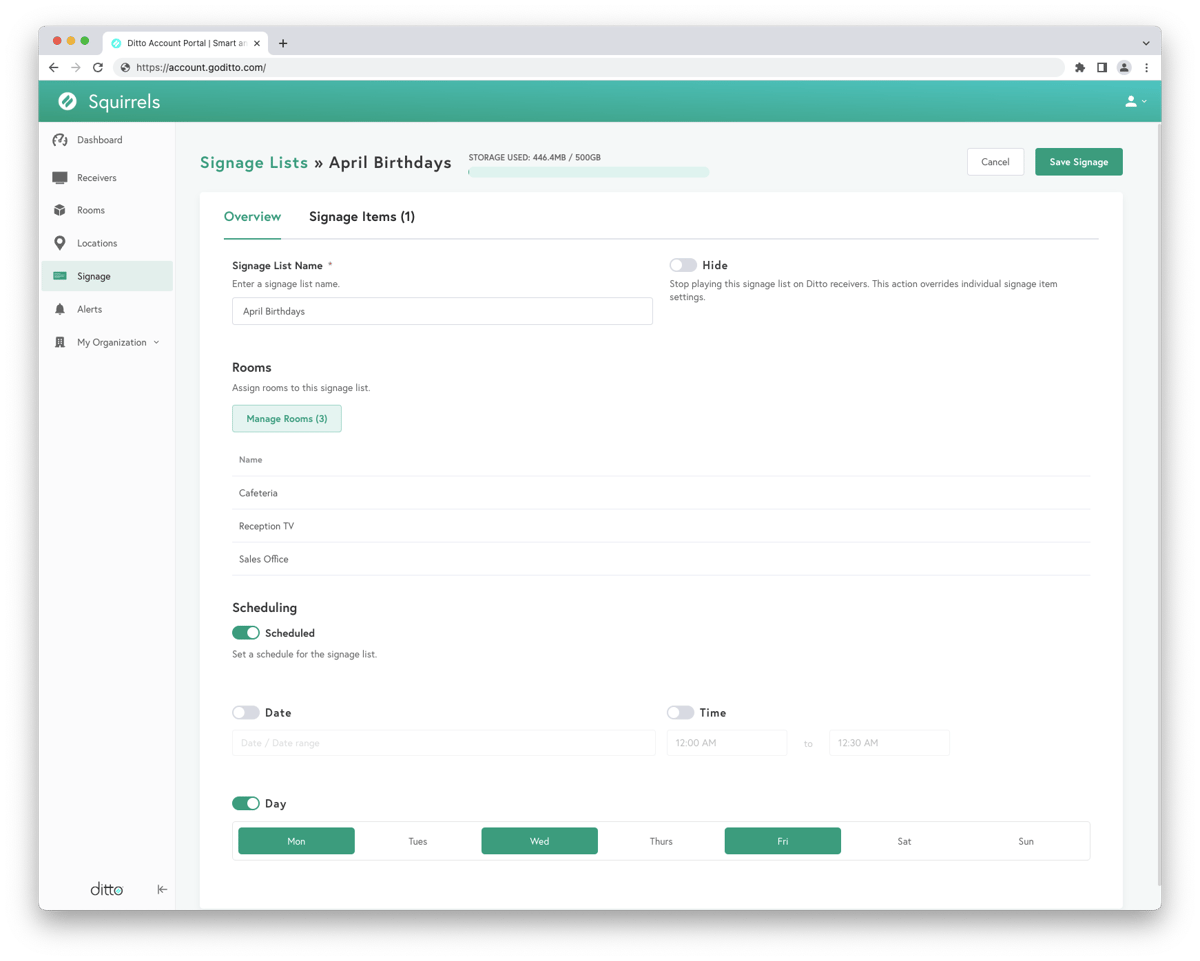Select the Receivers sidebar icon
This screenshot has width=1200, height=961.
(x=60, y=177)
